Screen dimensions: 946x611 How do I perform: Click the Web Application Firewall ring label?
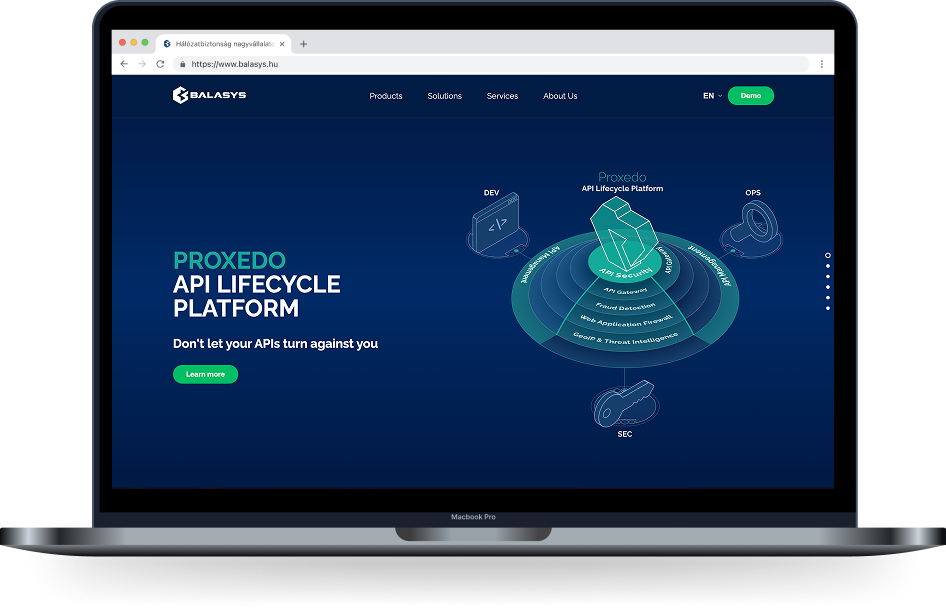(x=626, y=321)
